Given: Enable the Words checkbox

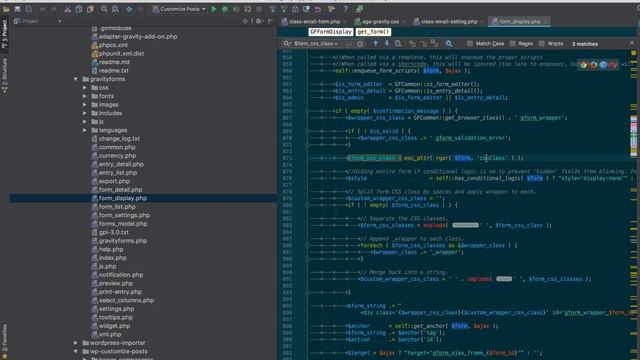Looking at the screenshot, I should click(542, 44).
